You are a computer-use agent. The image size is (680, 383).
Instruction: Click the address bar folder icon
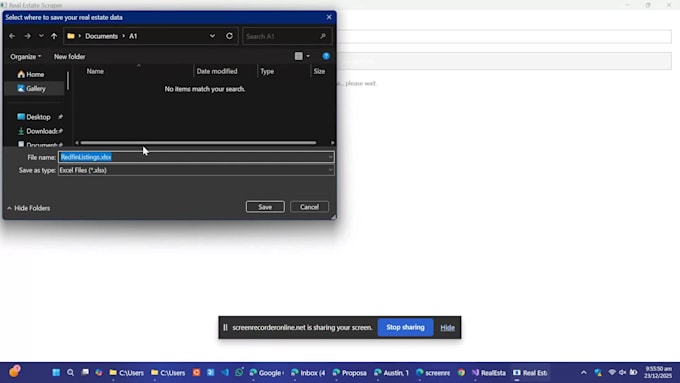point(71,36)
